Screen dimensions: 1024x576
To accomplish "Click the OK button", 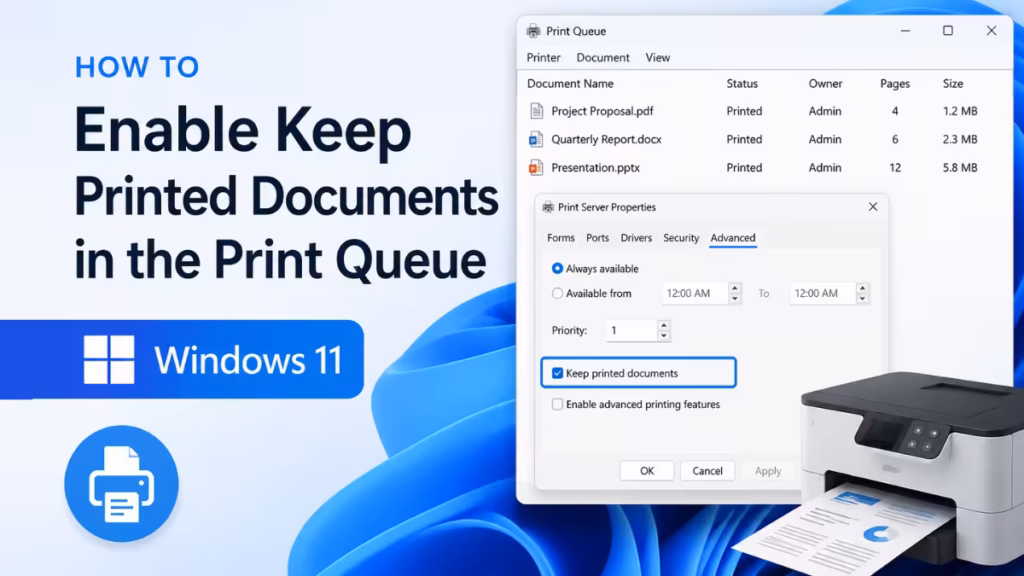I will (x=647, y=471).
